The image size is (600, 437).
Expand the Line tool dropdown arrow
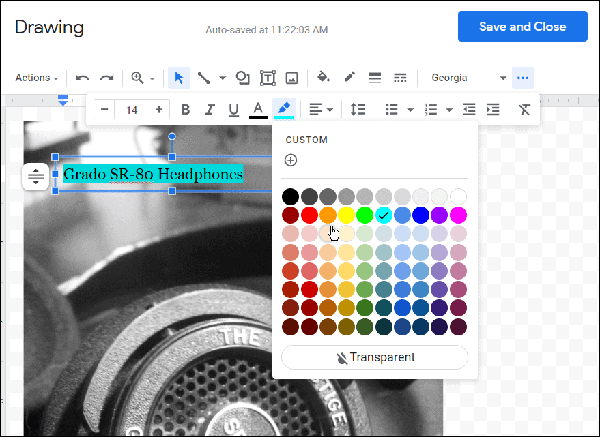pos(222,78)
